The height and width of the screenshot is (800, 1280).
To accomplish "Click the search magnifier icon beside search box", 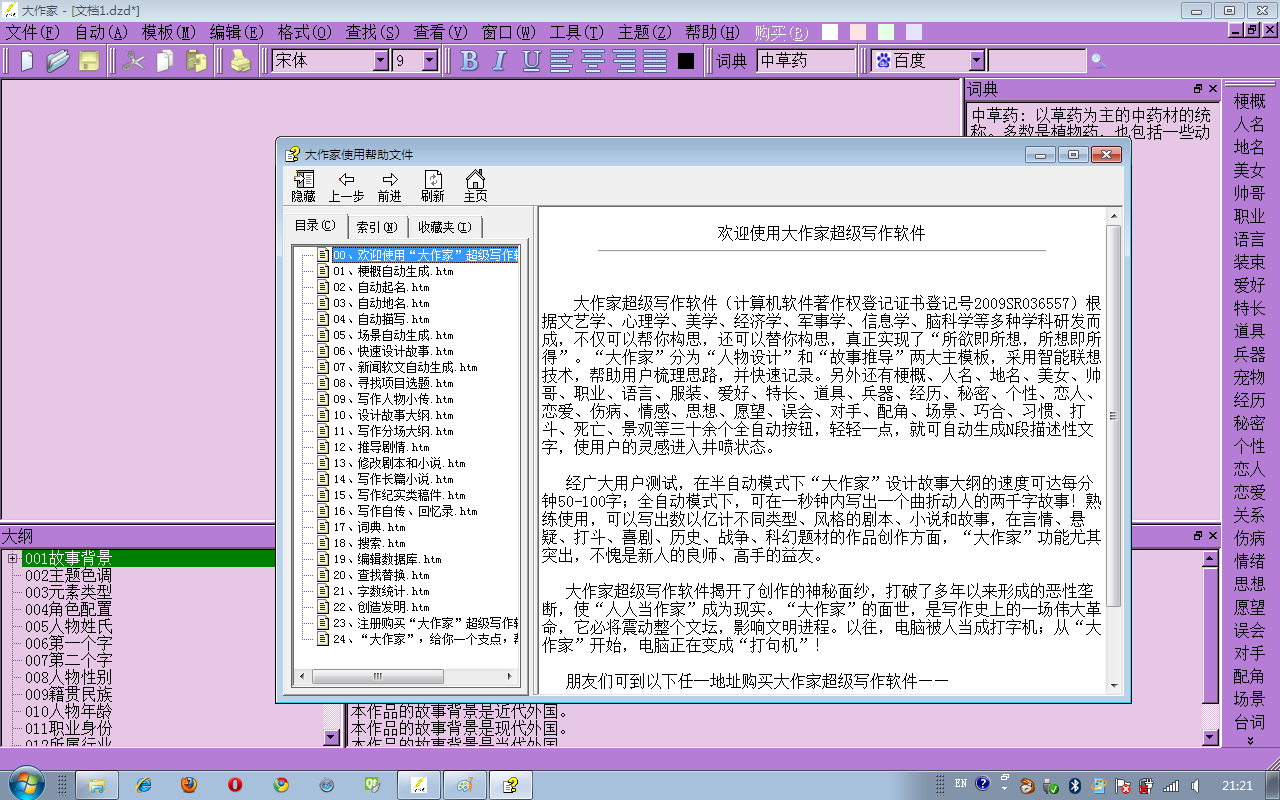I will coord(1098,61).
